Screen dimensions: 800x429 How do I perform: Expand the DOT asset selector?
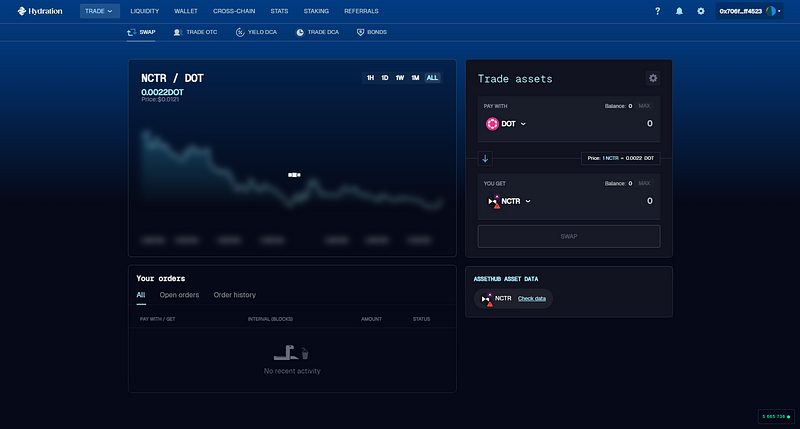point(523,124)
